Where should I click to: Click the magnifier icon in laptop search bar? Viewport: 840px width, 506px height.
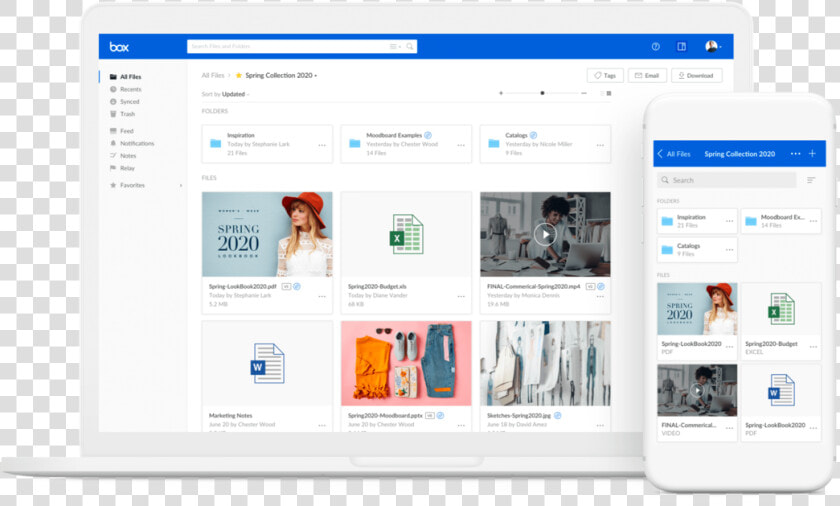pos(410,47)
